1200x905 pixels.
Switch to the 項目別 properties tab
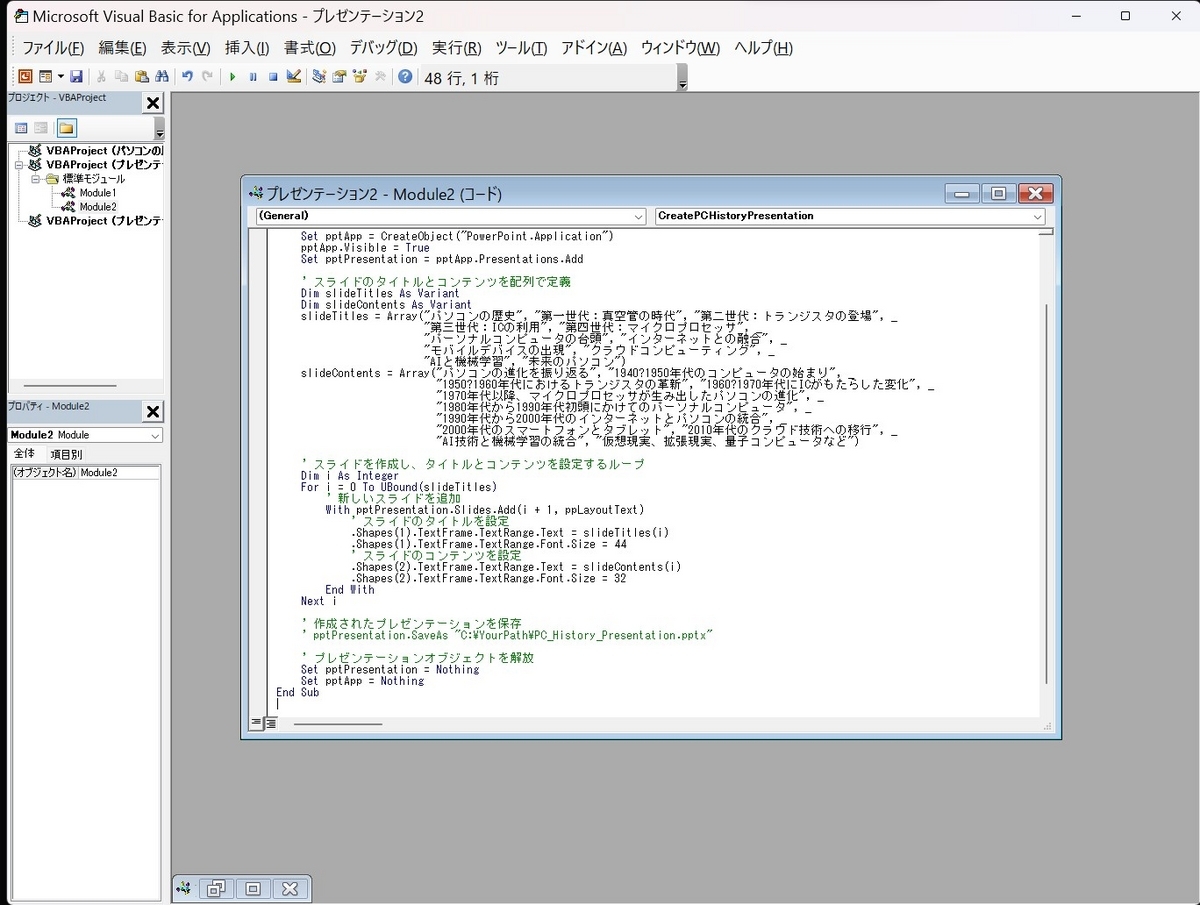(x=66, y=454)
